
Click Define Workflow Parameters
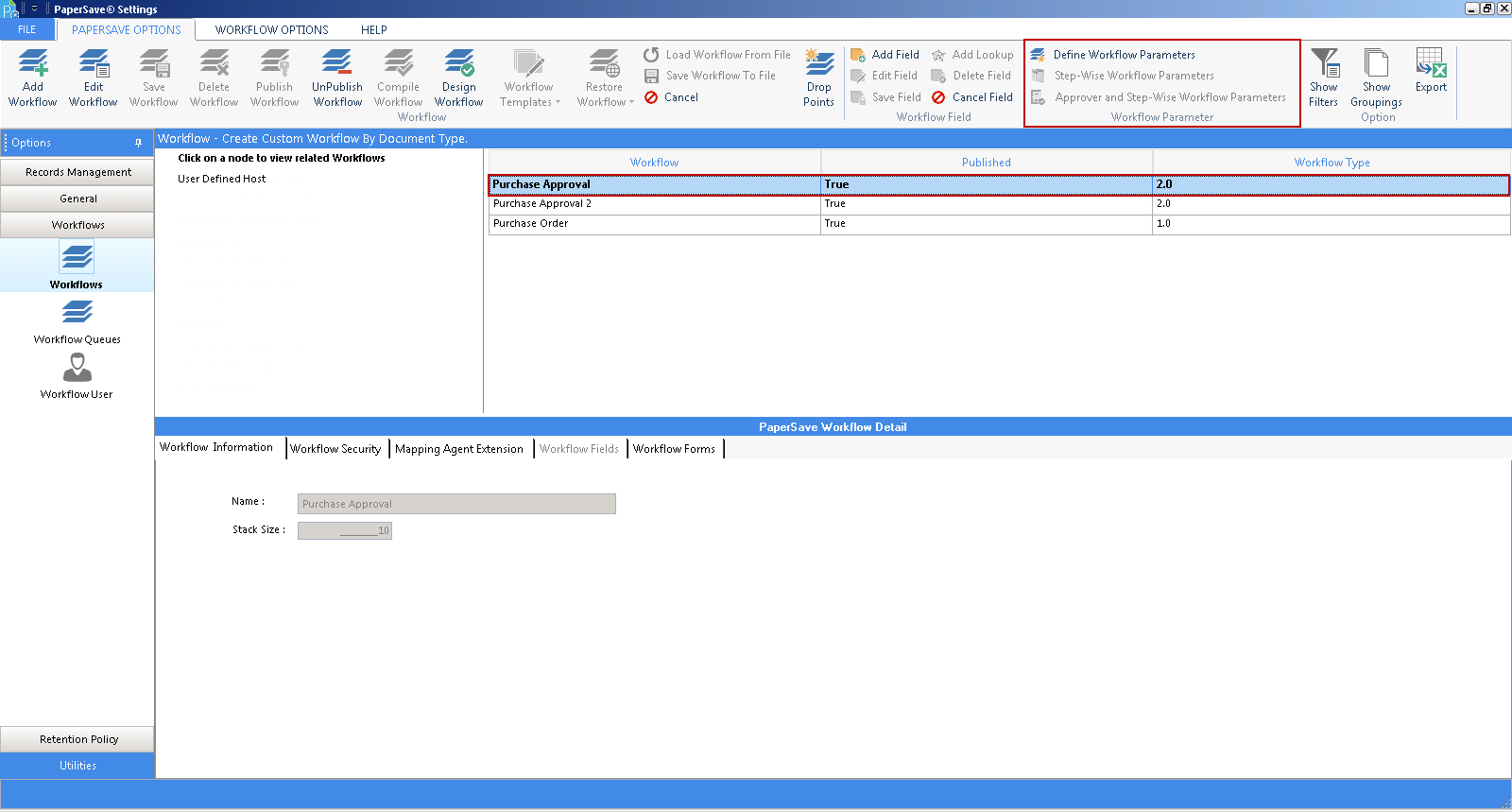tap(1112, 55)
